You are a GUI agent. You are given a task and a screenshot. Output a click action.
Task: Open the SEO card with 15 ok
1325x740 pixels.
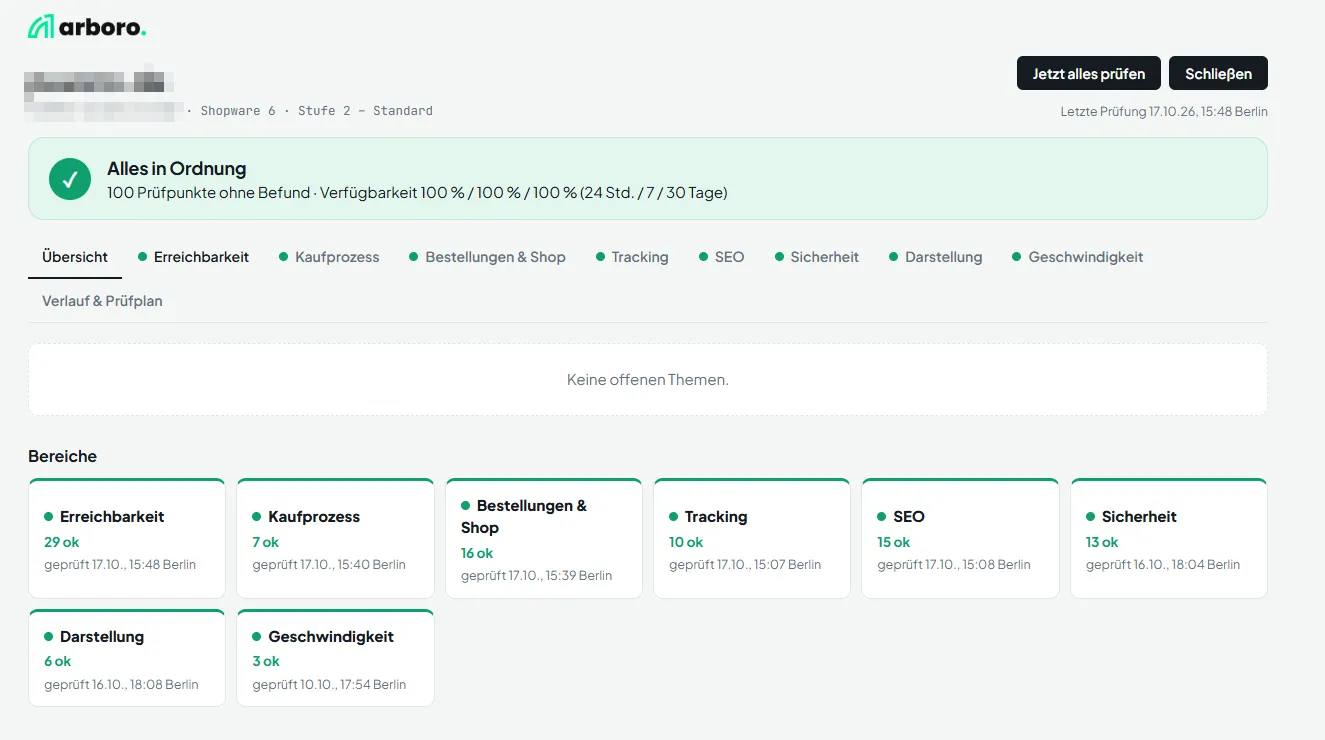tap(960, 538)
